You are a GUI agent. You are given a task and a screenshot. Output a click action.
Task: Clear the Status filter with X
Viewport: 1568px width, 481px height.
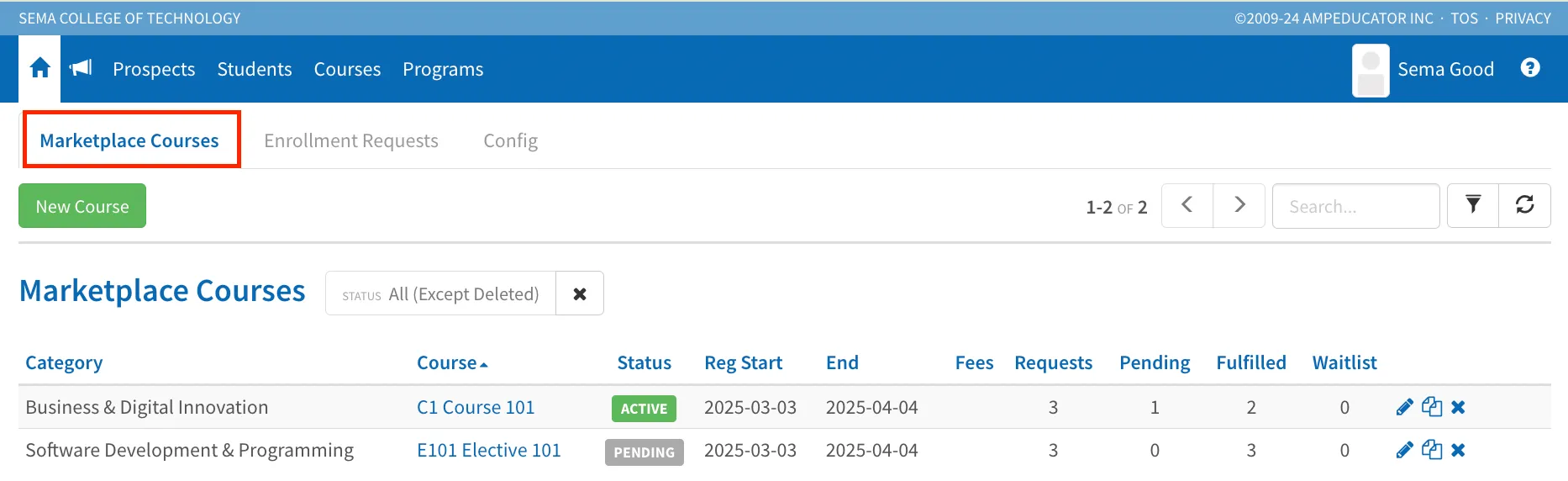pyautogui.click(x=580, y=293)
